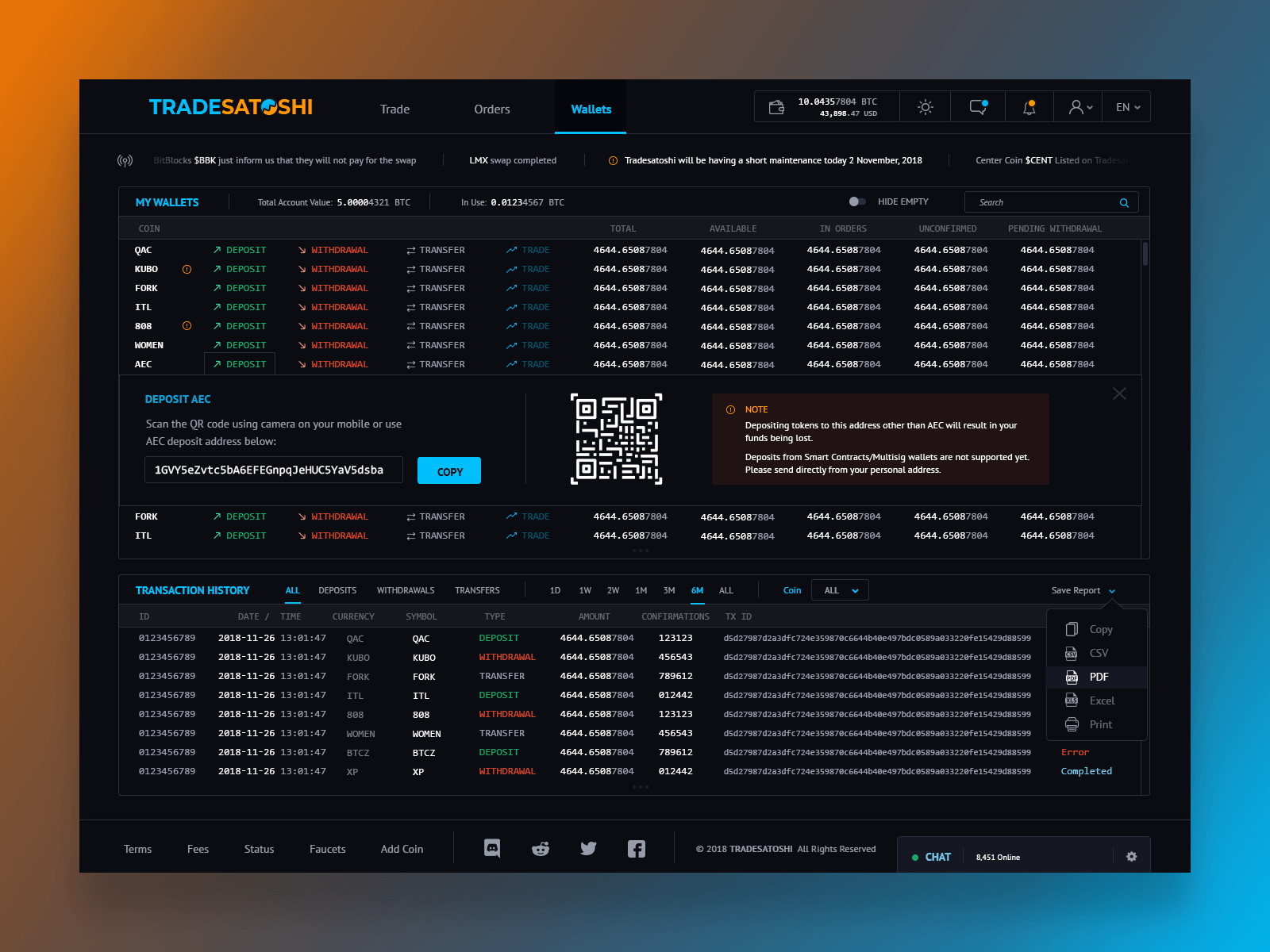
Task: Toggle the Hide Empty switch
Action: (x=857, y=202)
